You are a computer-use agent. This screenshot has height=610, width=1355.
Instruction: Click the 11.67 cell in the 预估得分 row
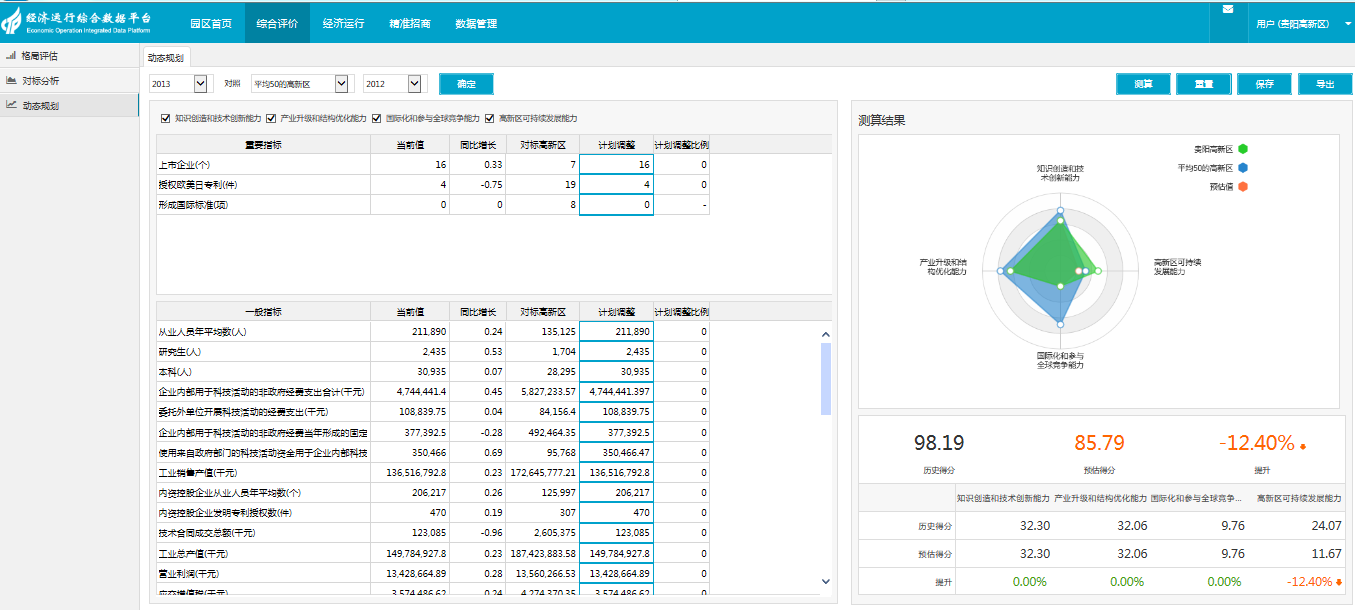click(x=1326, y=554)
